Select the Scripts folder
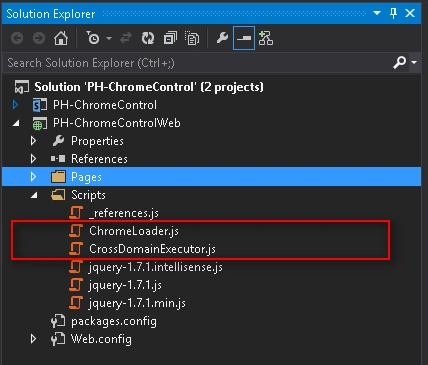428x365 pixels. pyautogui.click(x=88, y=195)
